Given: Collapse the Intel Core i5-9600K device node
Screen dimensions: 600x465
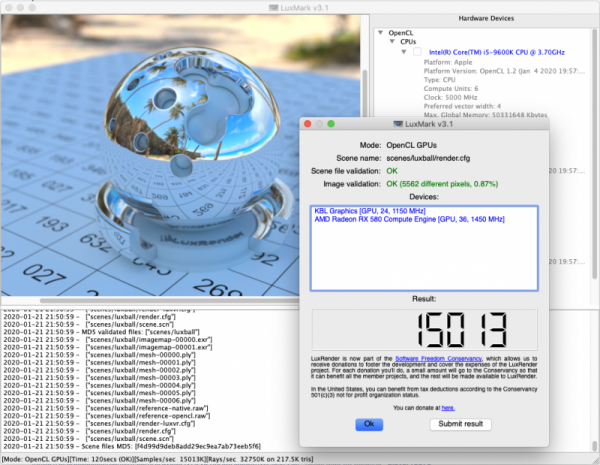Looking at the screenshot, I should point(404,52).
